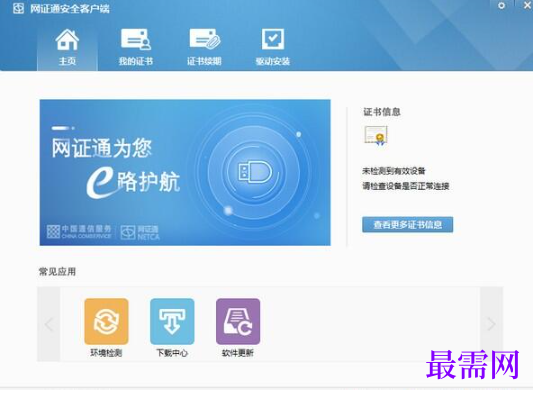
Task: Click the 网证通为您 e路护航 banner
Action: coord(185,173)
